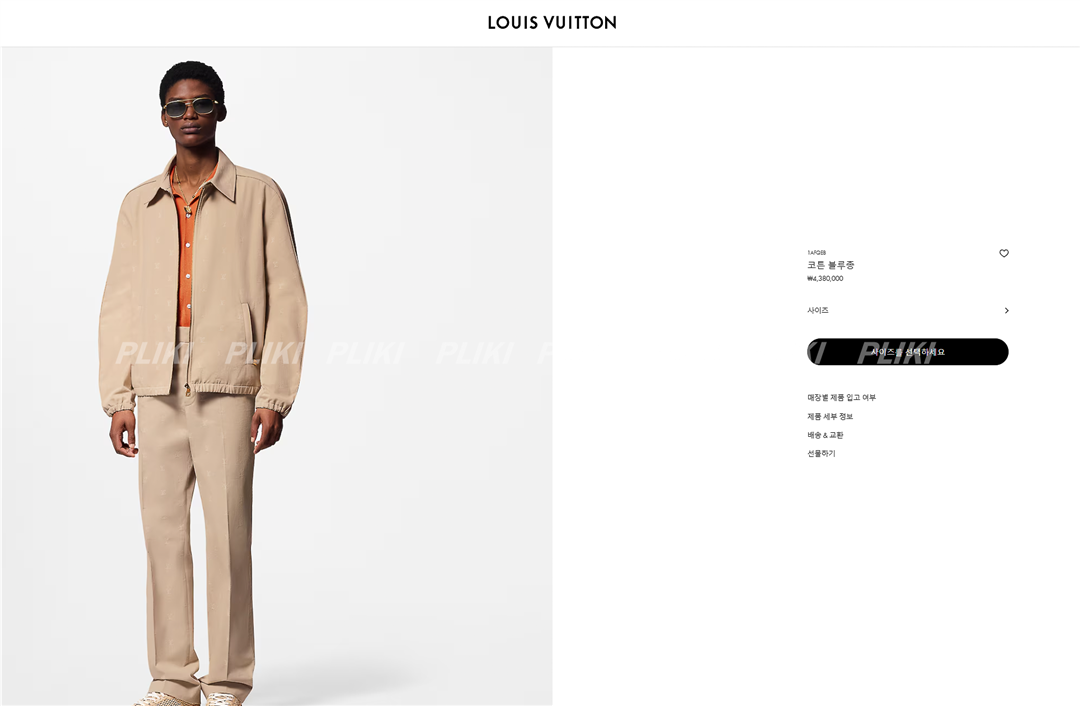
Task: Click the beige trousers in the product photo
Action: coord(196,537)
